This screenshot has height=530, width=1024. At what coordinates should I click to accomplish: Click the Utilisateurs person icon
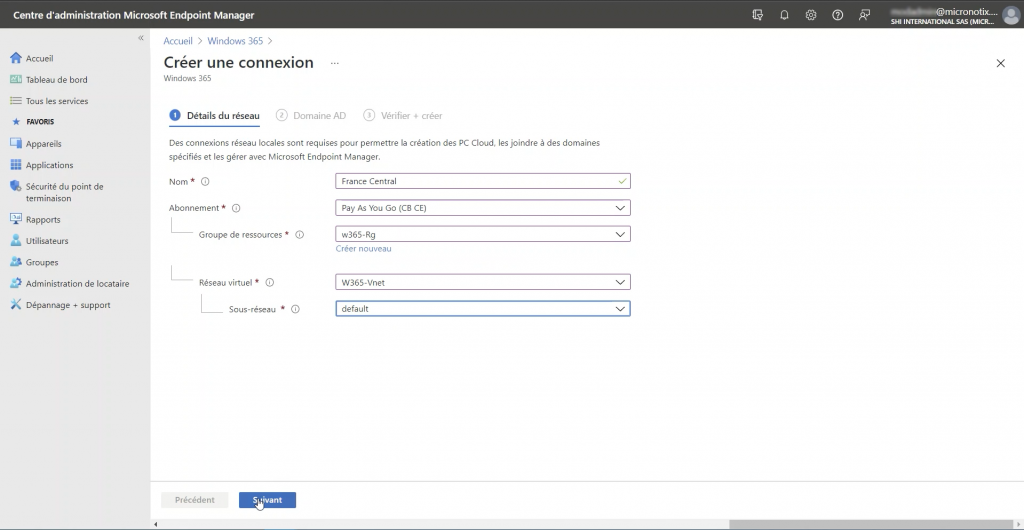point(16,240)
